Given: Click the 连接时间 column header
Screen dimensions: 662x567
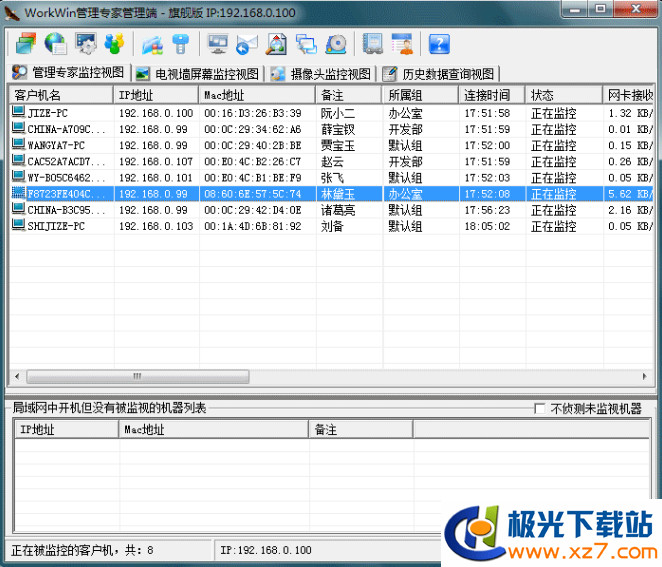Looking at the screenshot, I should pos(492,95).
